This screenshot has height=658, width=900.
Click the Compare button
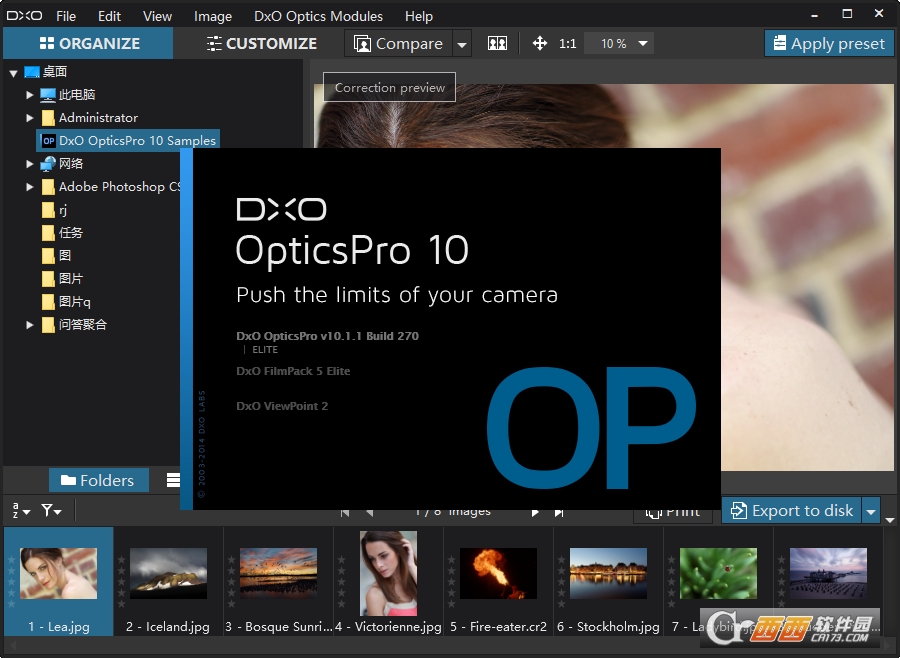tap(398, 44)
